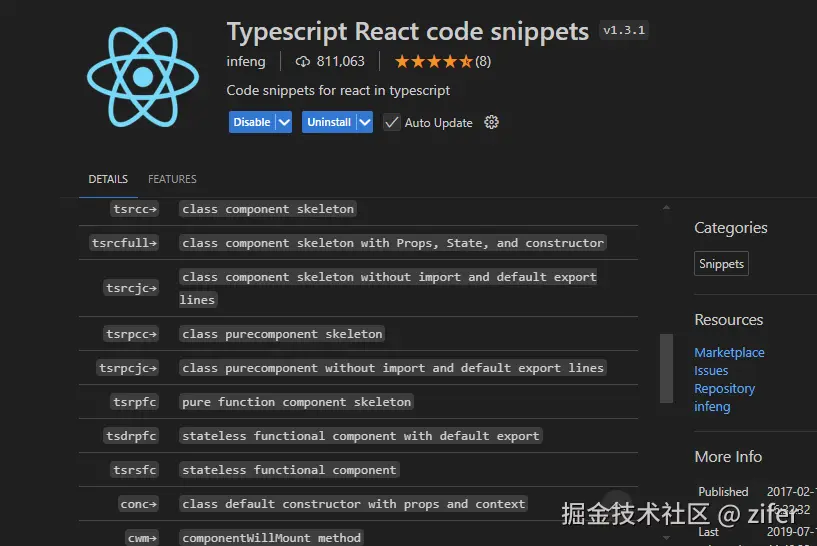This screenshot has width=817, height=546.
Task: Click the Snippets category tag
Action: (x=721, y=264)
